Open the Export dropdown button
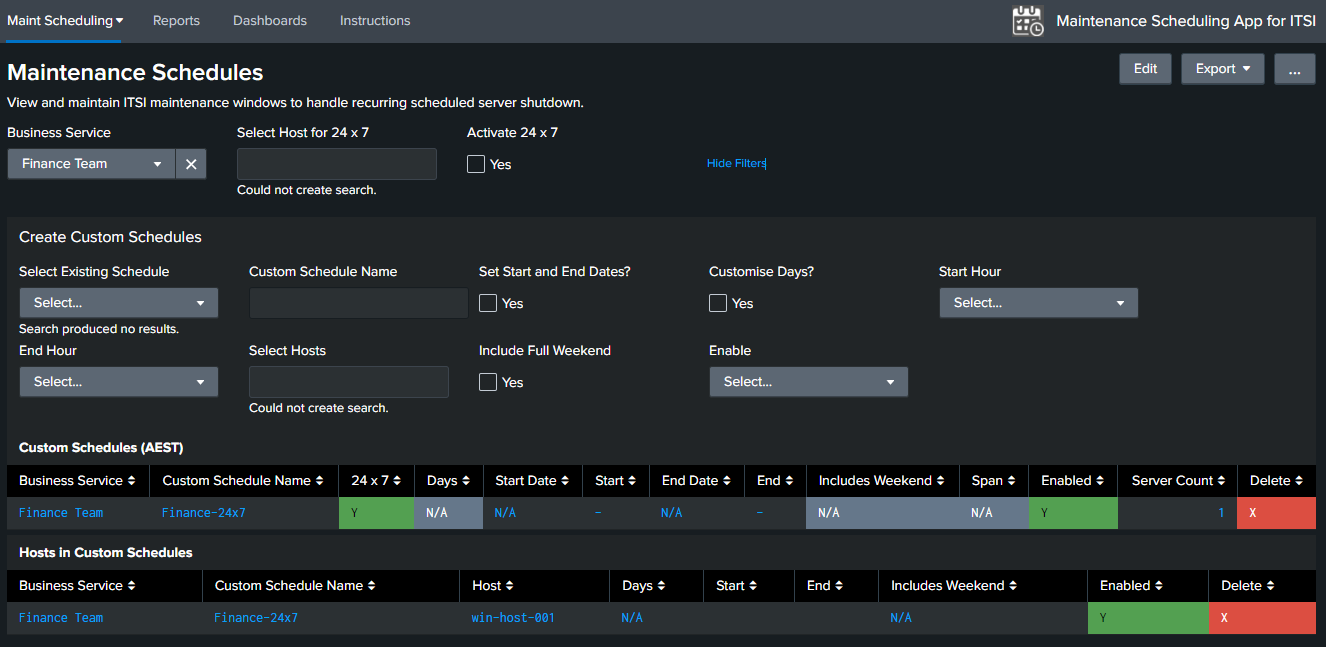Image resolution: width=1326 pixels, height=647 pixels. tap(1223, 69)
